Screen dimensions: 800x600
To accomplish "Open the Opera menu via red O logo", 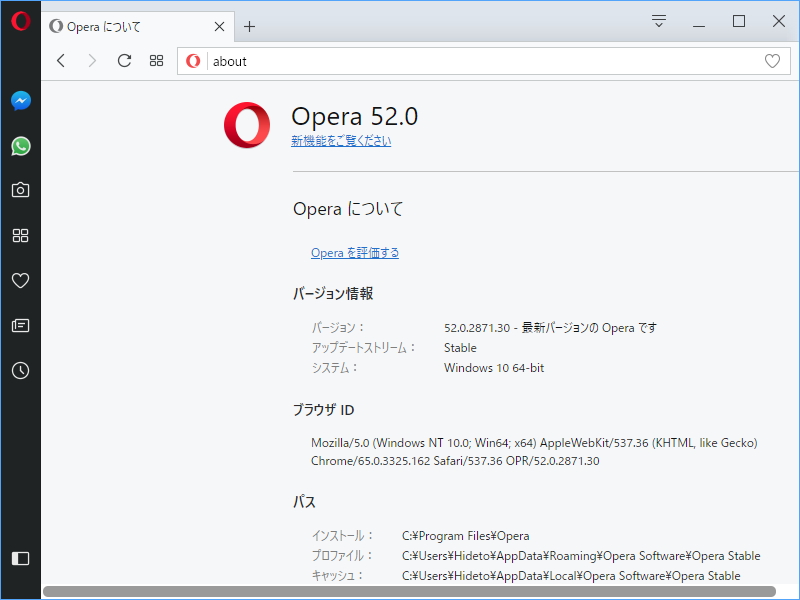I will [x=20, y=20].
